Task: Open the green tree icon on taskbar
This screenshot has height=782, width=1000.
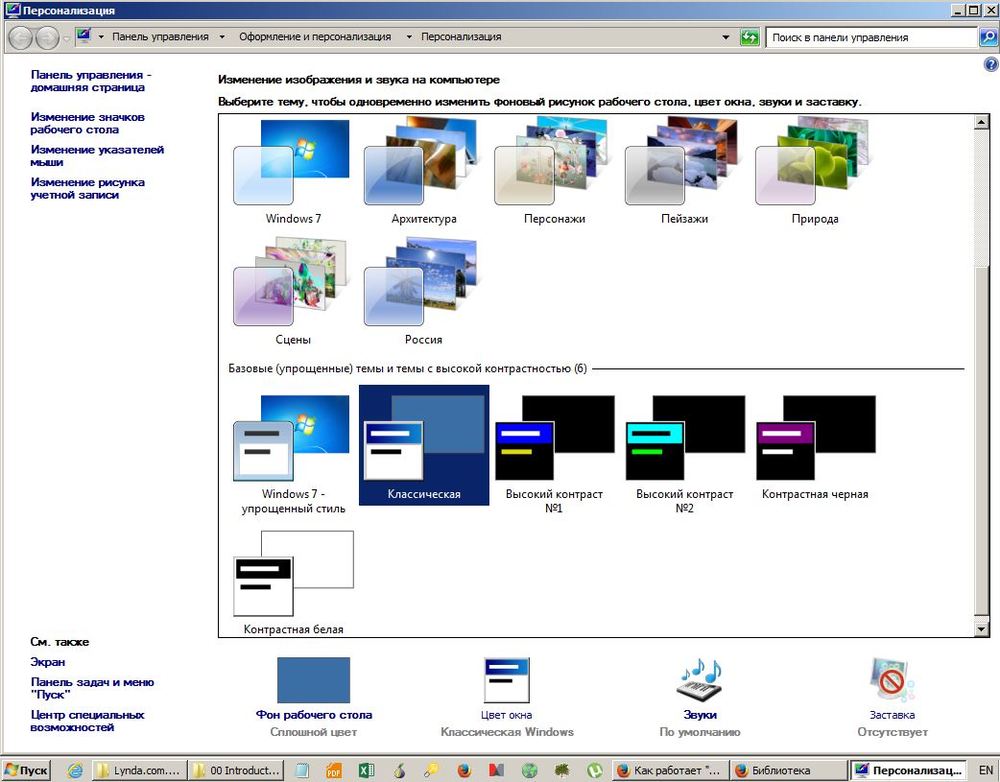Action: coord(562,771)
